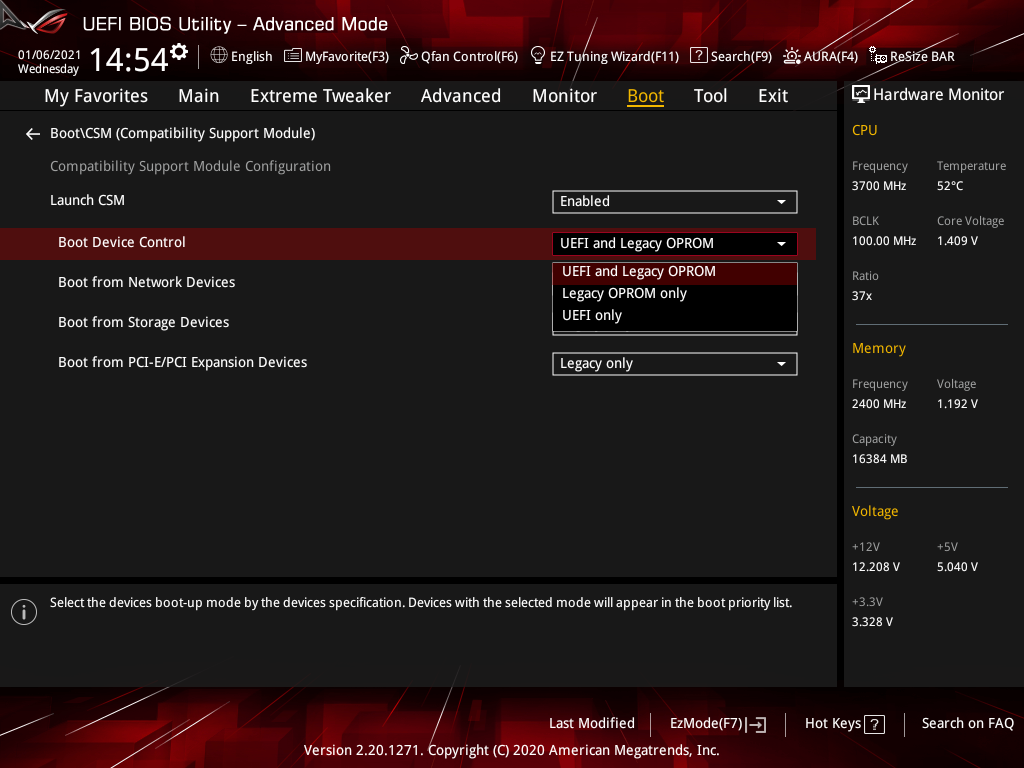Select Boot from Network Devices row
Viewport: 1024px width, 768px height.
(146, 283)
